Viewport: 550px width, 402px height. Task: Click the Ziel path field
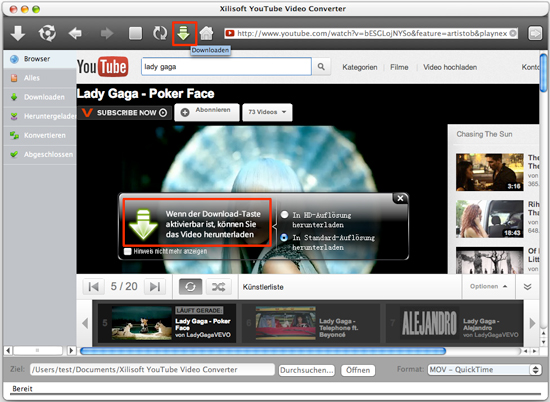tap(152, 369)
